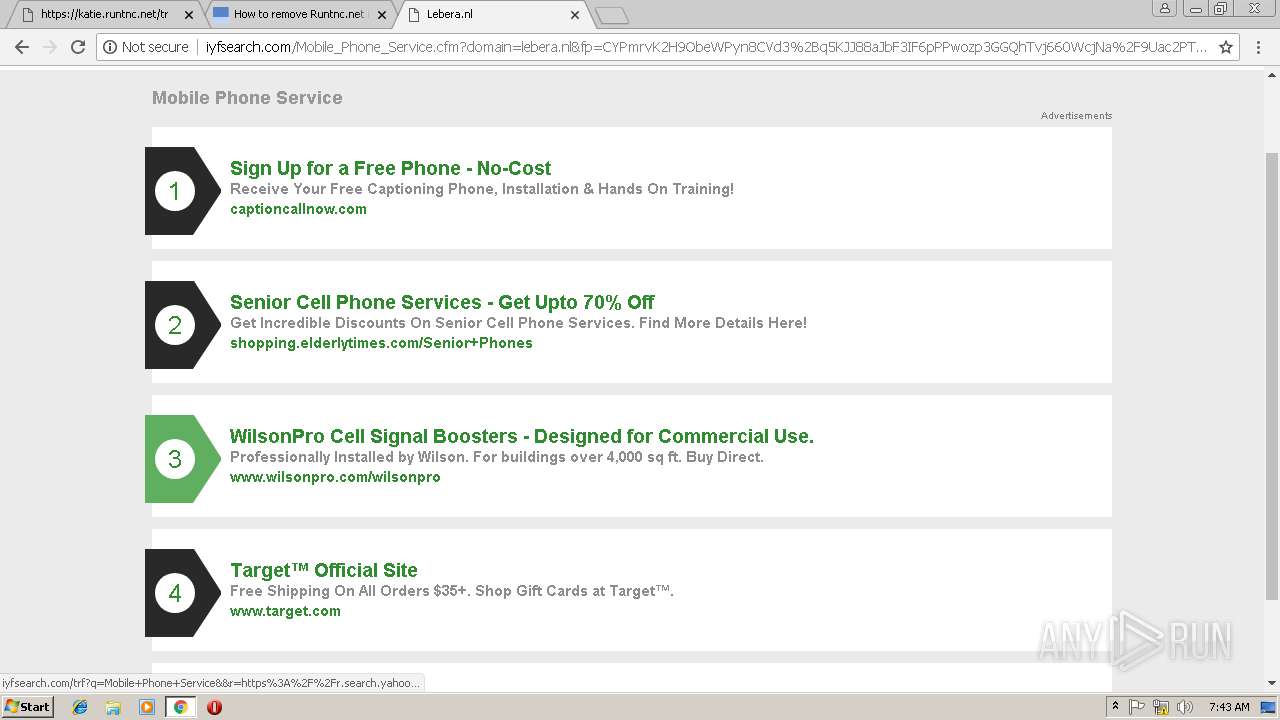Close the katie.runtnc.net tab

coord(189,15)
